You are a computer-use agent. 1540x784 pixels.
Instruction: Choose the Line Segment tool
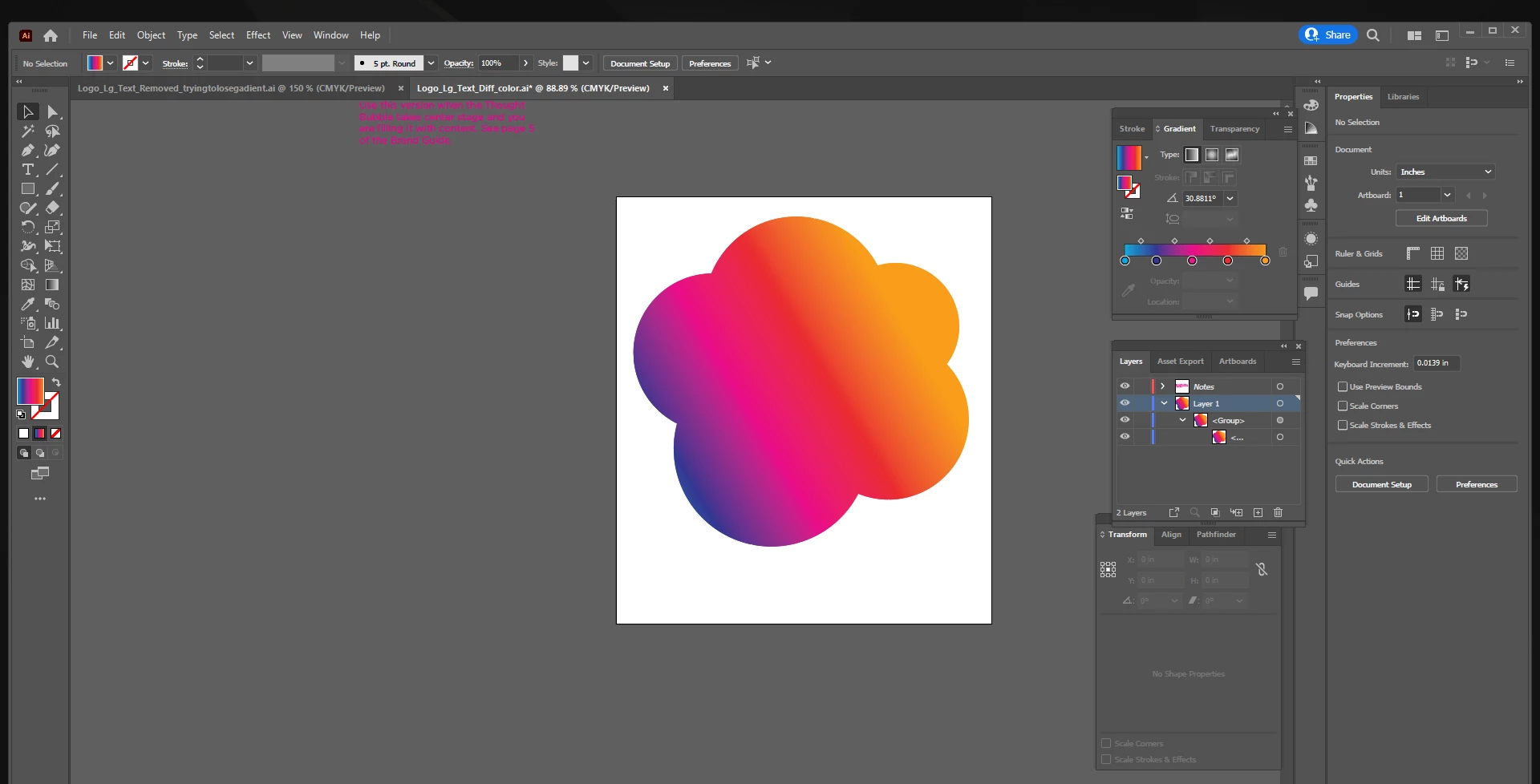tap(53, 170)
